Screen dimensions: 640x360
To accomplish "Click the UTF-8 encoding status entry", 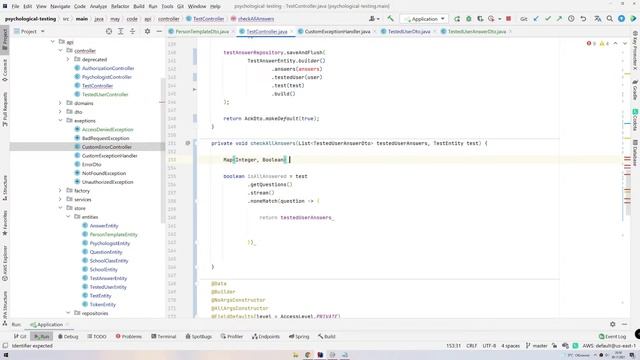I will pos(489,346).
